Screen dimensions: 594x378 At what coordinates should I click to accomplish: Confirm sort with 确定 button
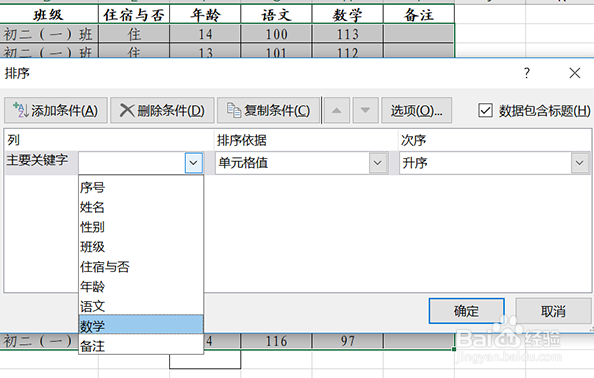[466, 311]
